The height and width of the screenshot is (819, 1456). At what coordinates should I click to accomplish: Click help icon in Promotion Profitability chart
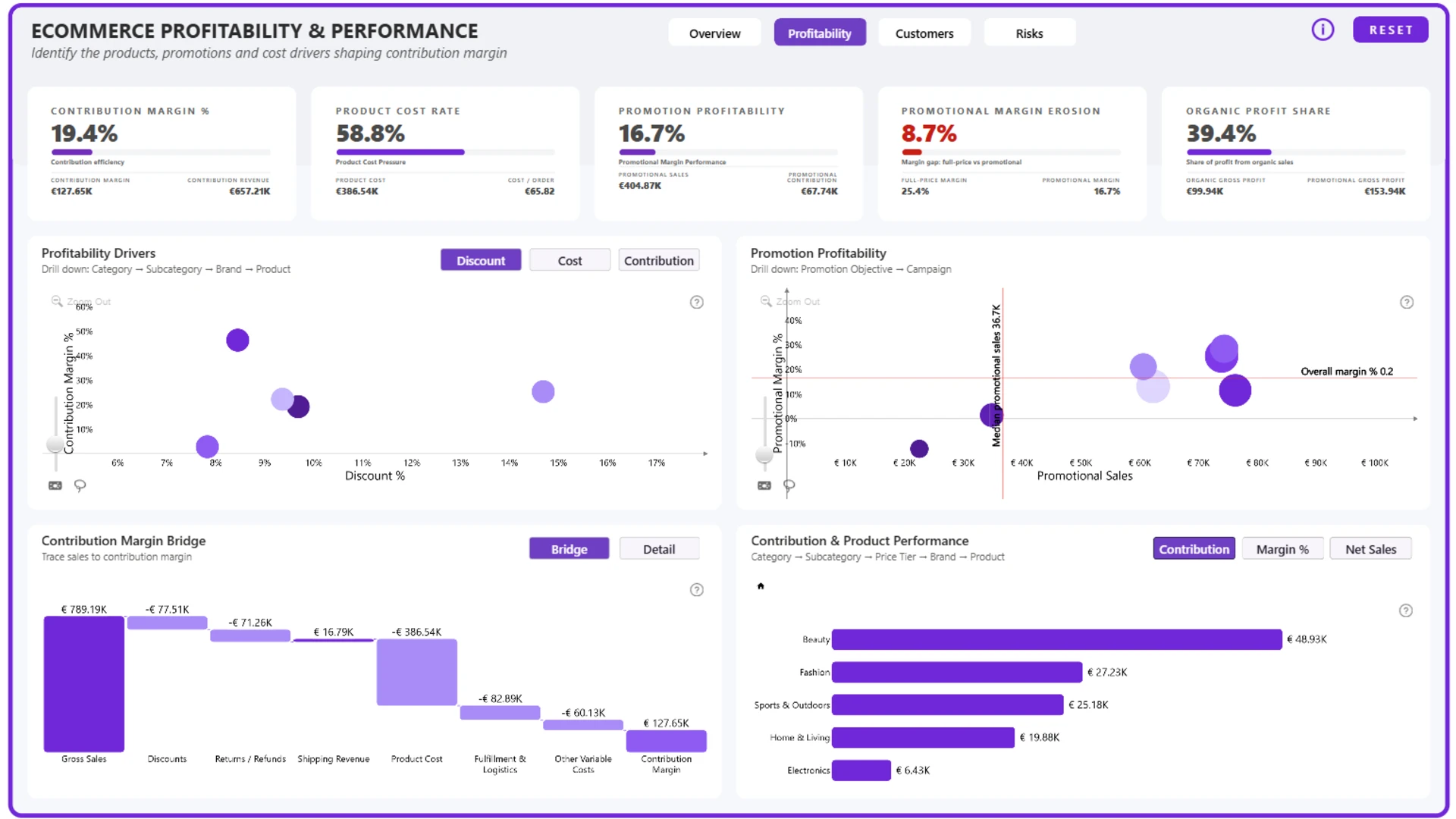(1406, 302)
